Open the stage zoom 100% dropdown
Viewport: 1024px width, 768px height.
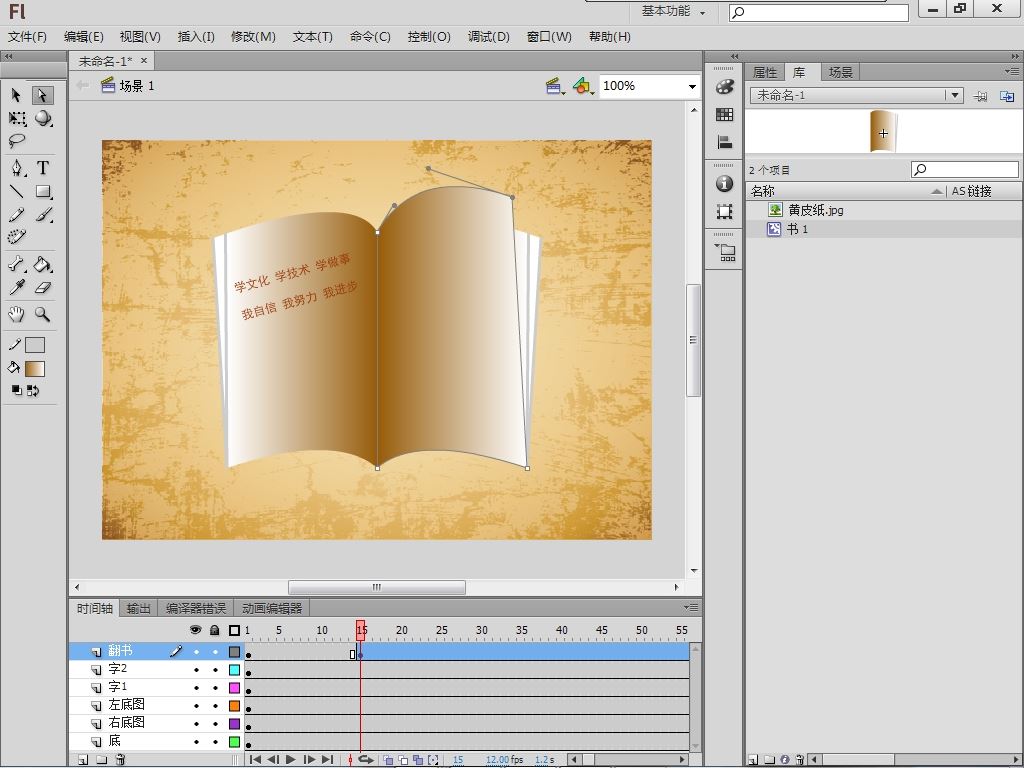[691, 87]
